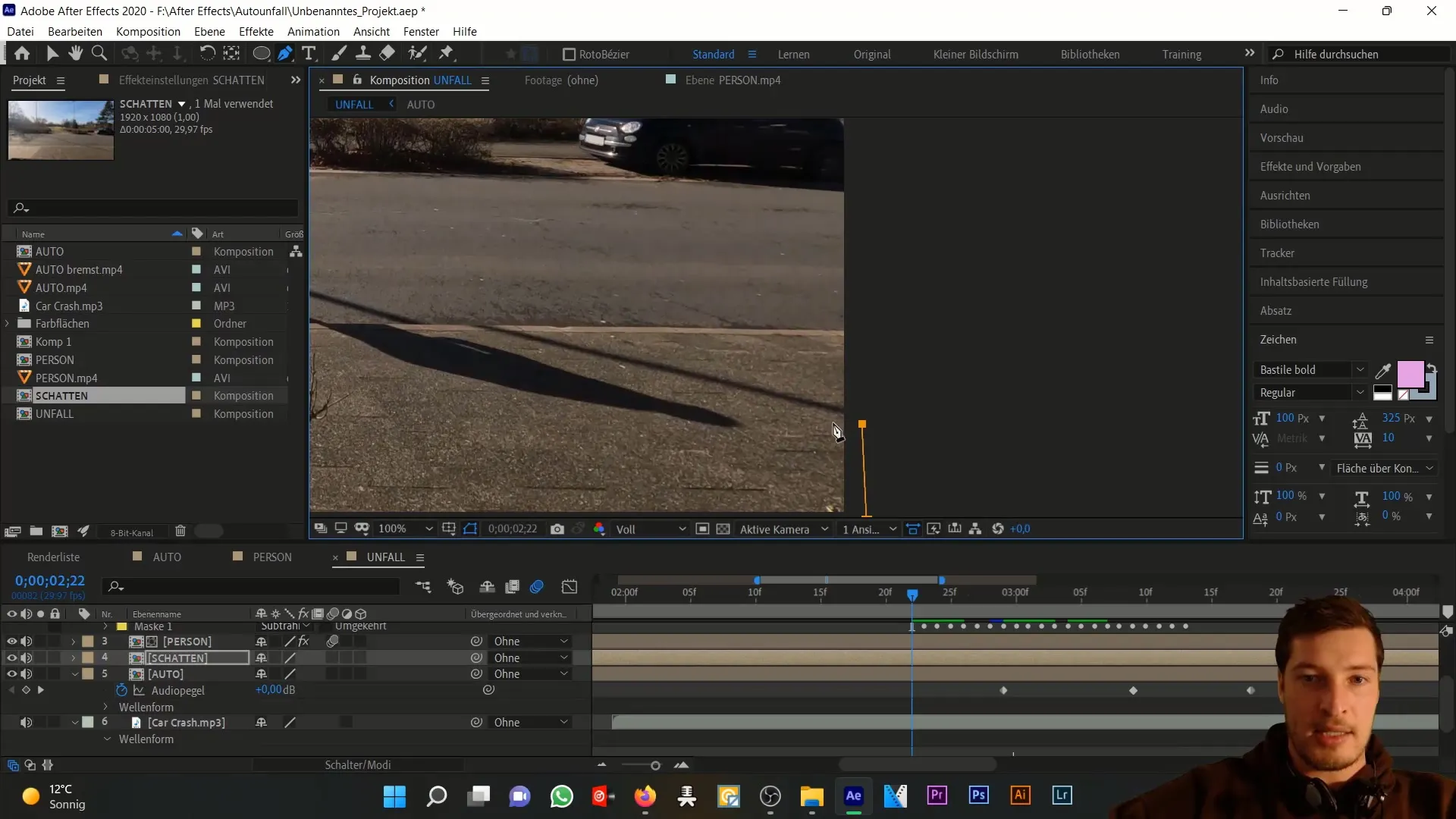The width and height of the screenshot is (1456, 819).
Task: Click the trash delete icon in Project panel
Action: (180, 532)
